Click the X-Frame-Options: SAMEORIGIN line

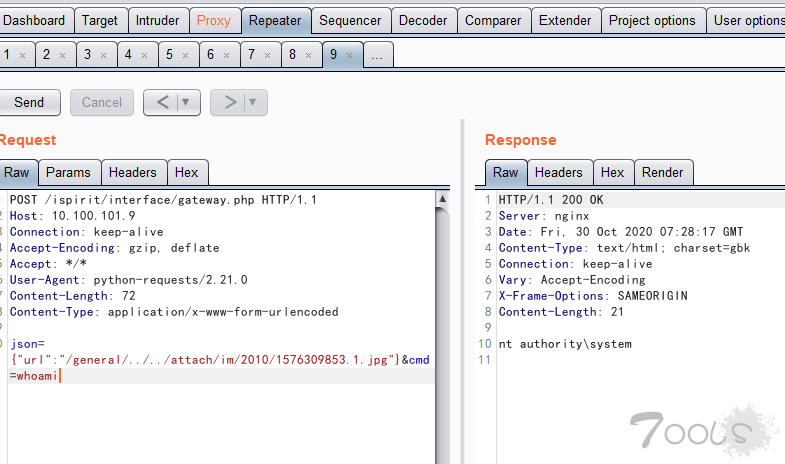click(593, 296)
